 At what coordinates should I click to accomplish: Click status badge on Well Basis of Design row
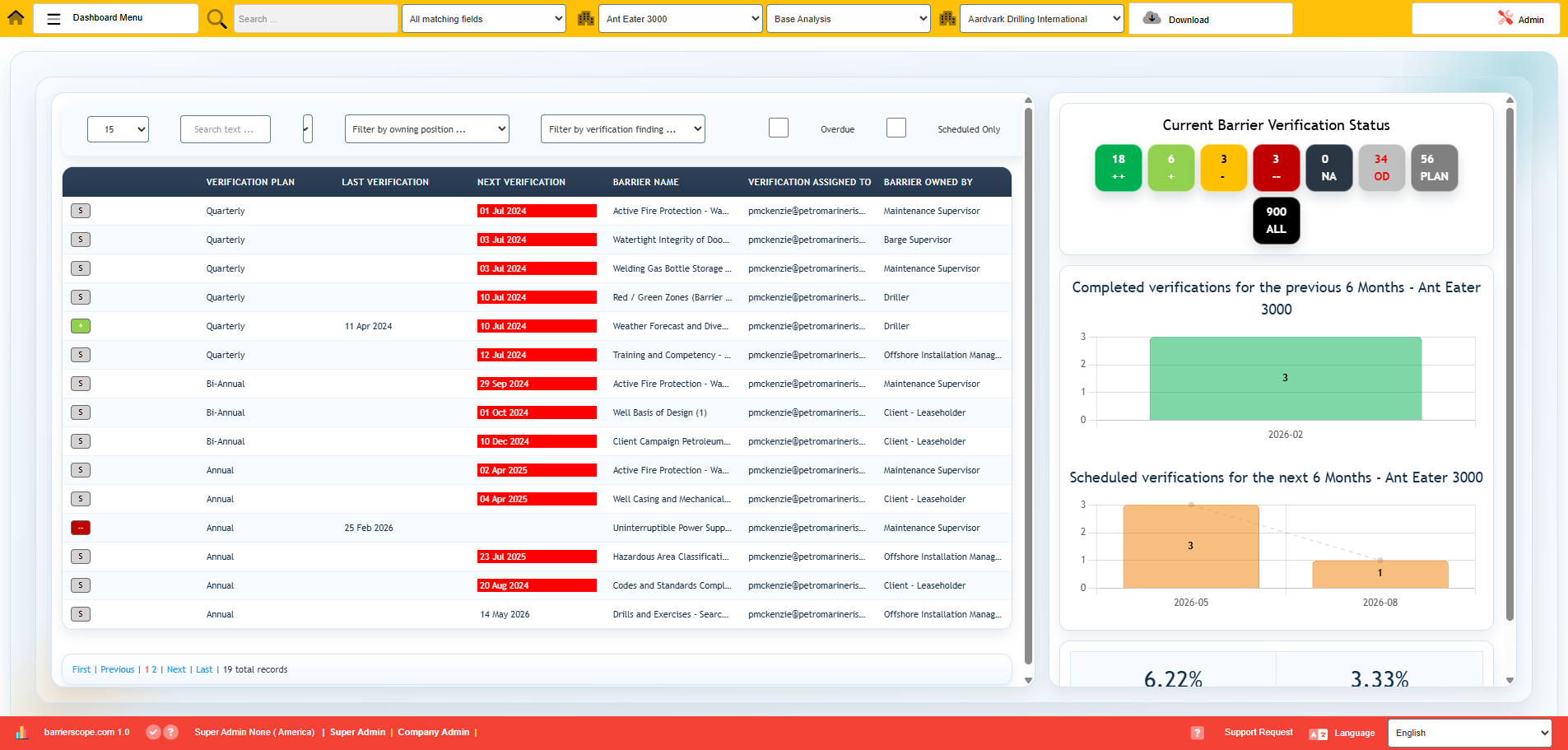pyautogui.click(x=81, y=412)
